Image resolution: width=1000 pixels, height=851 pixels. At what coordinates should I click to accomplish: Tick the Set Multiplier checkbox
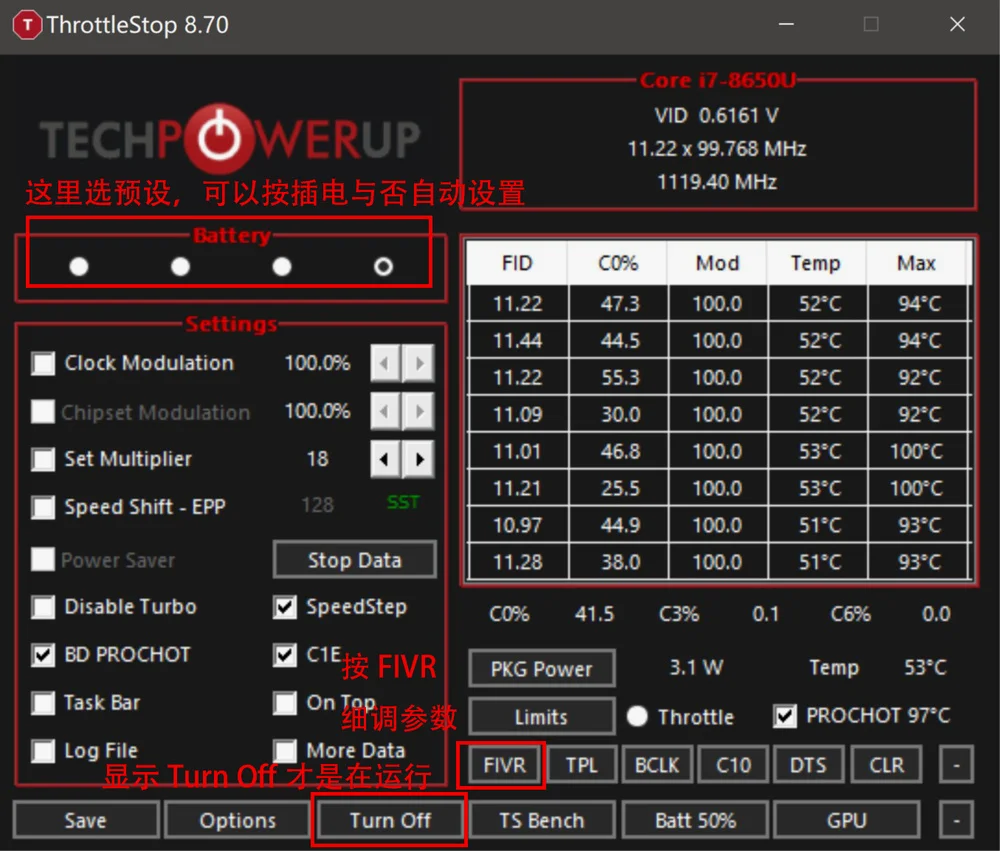tap(43, 459)
